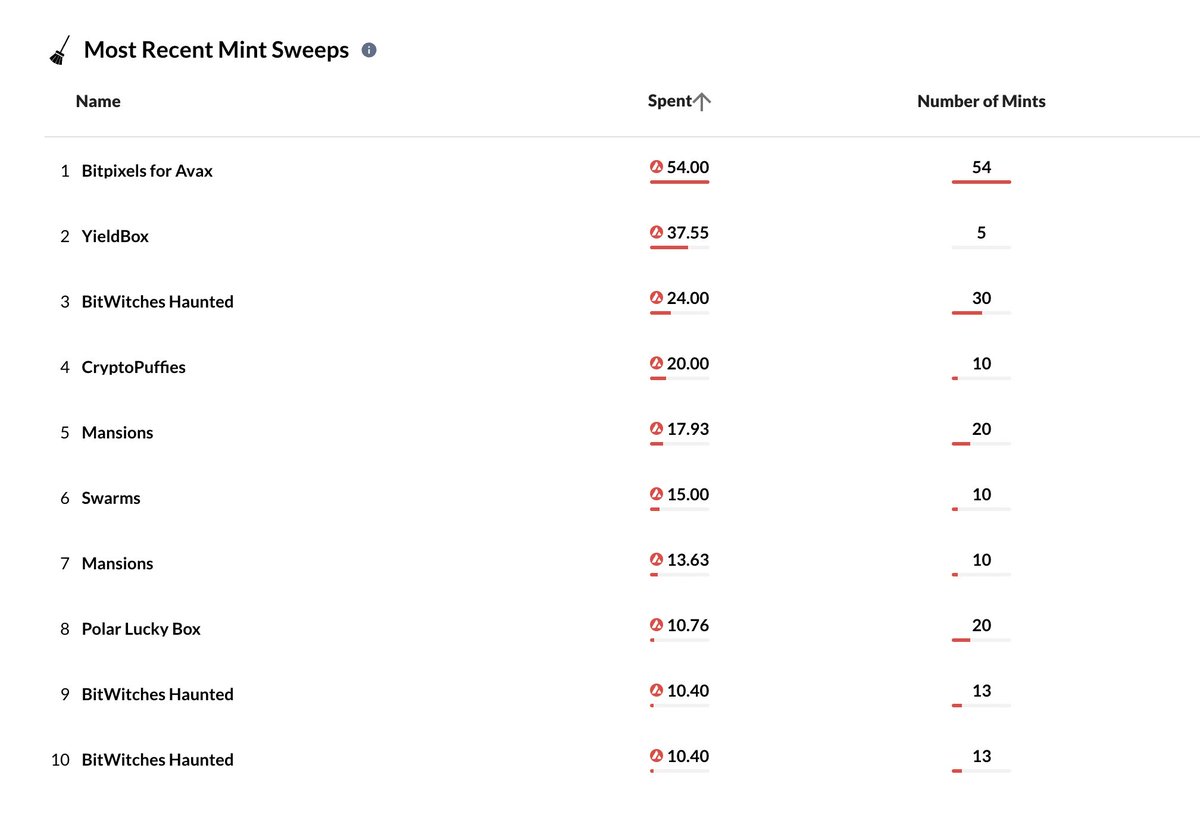Viewport: 1200px width, 840px height.
Task: Click the broom icon in the title
Action: (x=60, y=50)
